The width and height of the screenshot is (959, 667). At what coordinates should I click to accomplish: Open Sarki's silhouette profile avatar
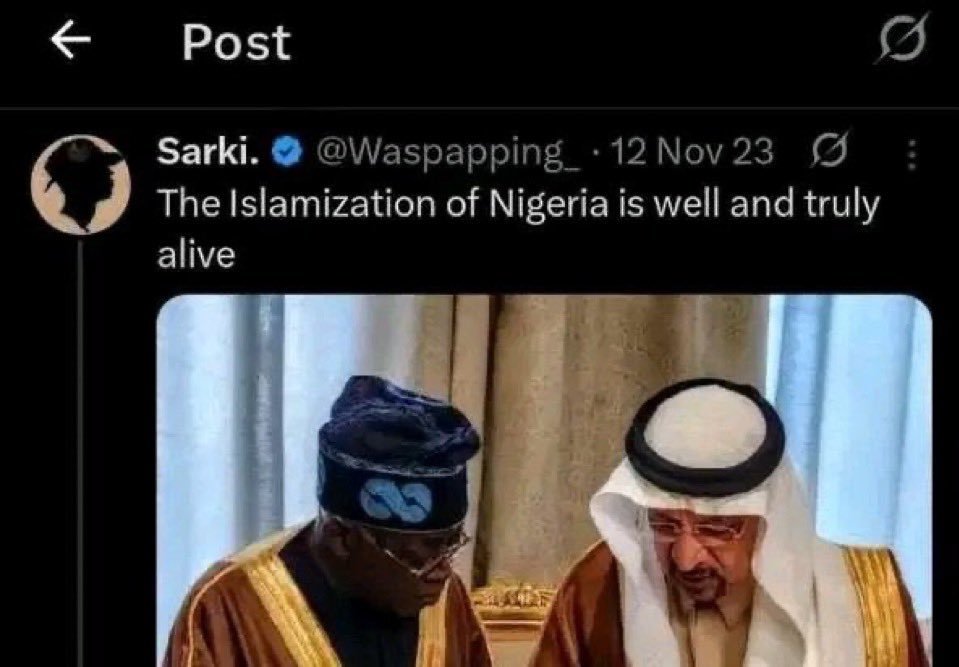pyautogui.click(x=81, y=185)
